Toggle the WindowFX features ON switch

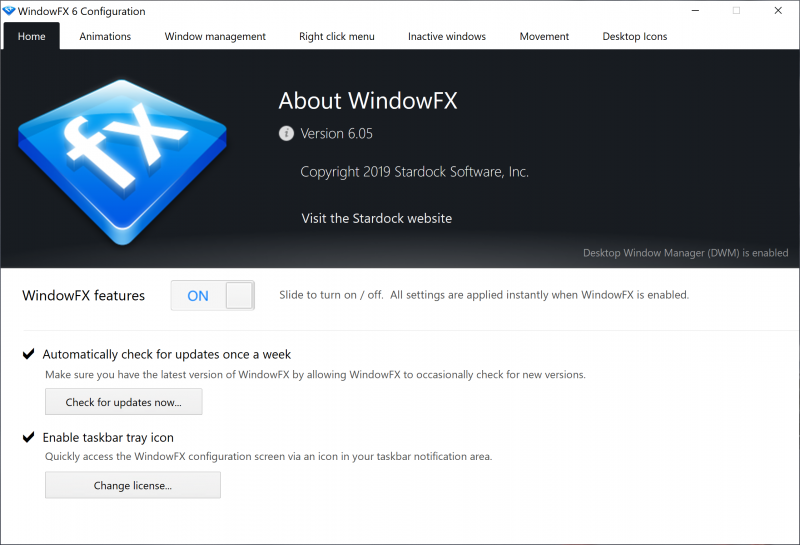213,295
